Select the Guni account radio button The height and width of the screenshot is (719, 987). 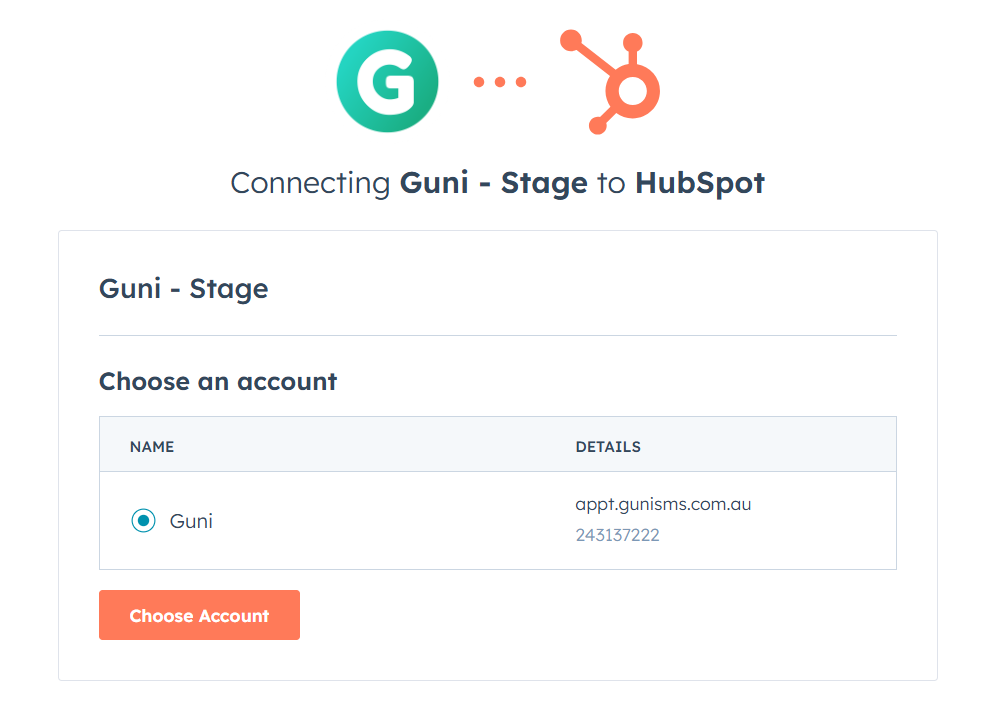tap(144, 521)
